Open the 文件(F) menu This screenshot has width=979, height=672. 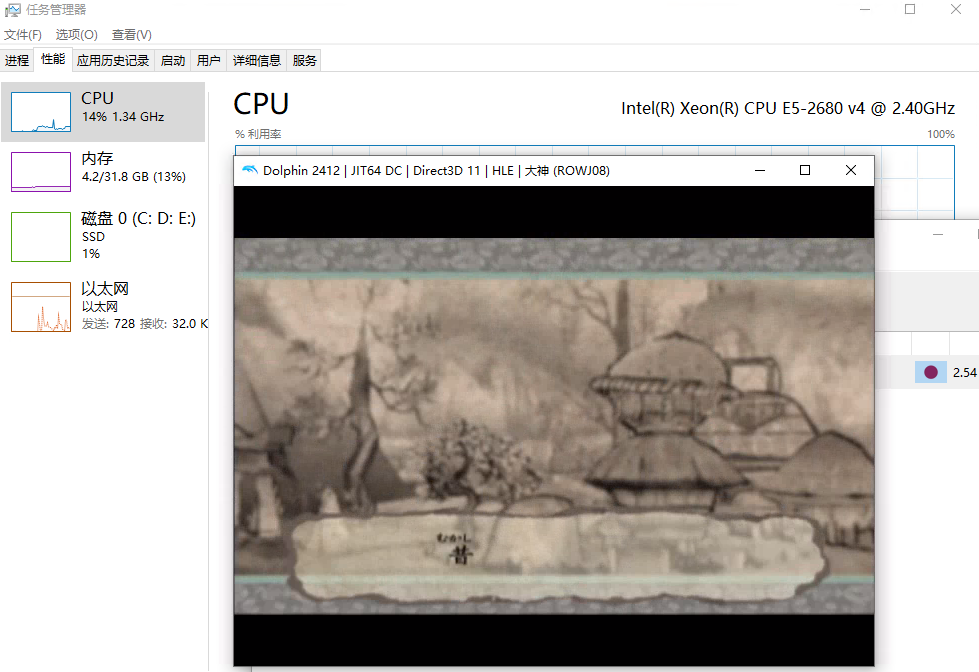point(22,35)
